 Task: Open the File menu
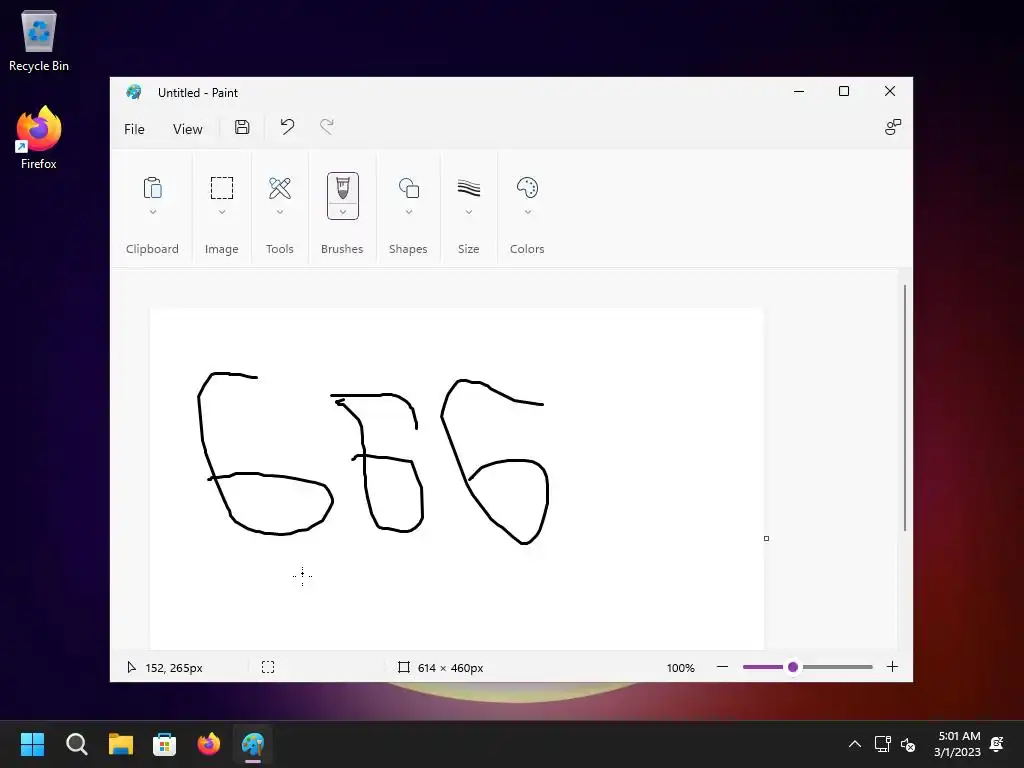point(134,129)
